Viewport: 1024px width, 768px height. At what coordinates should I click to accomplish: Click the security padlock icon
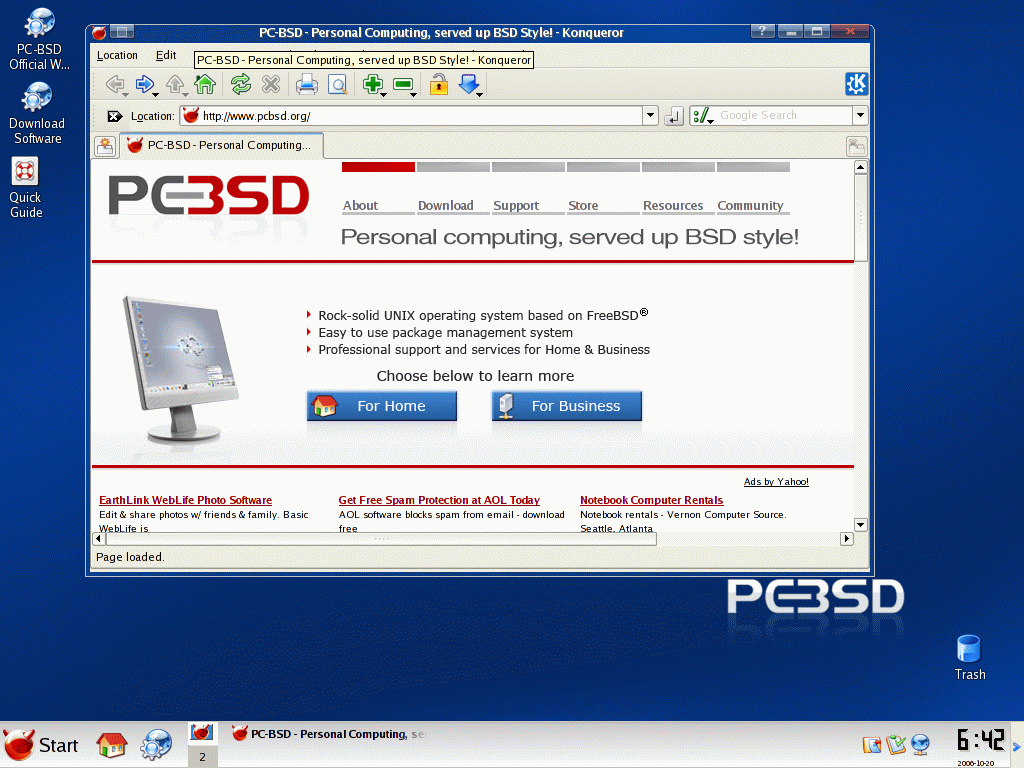pos(439,84)
